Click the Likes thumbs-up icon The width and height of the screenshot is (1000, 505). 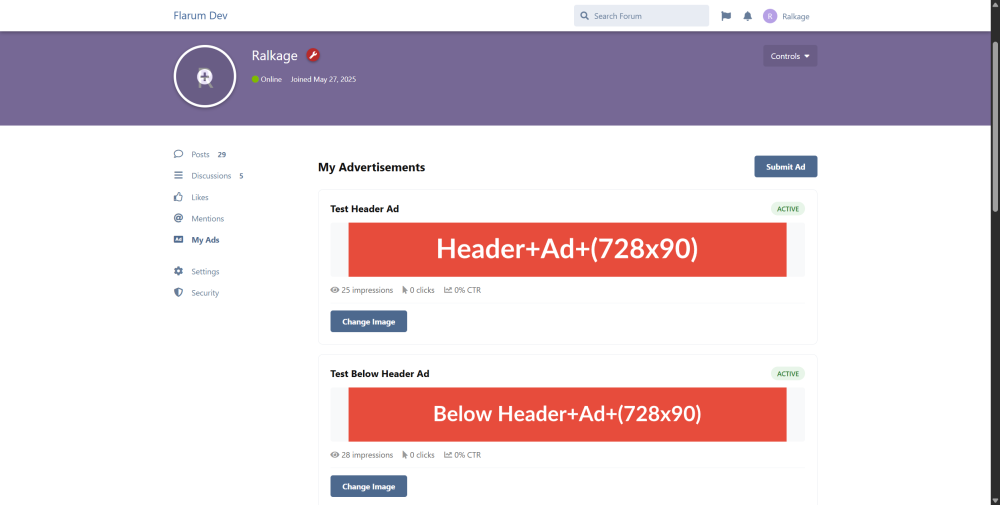tap(178, 197)
